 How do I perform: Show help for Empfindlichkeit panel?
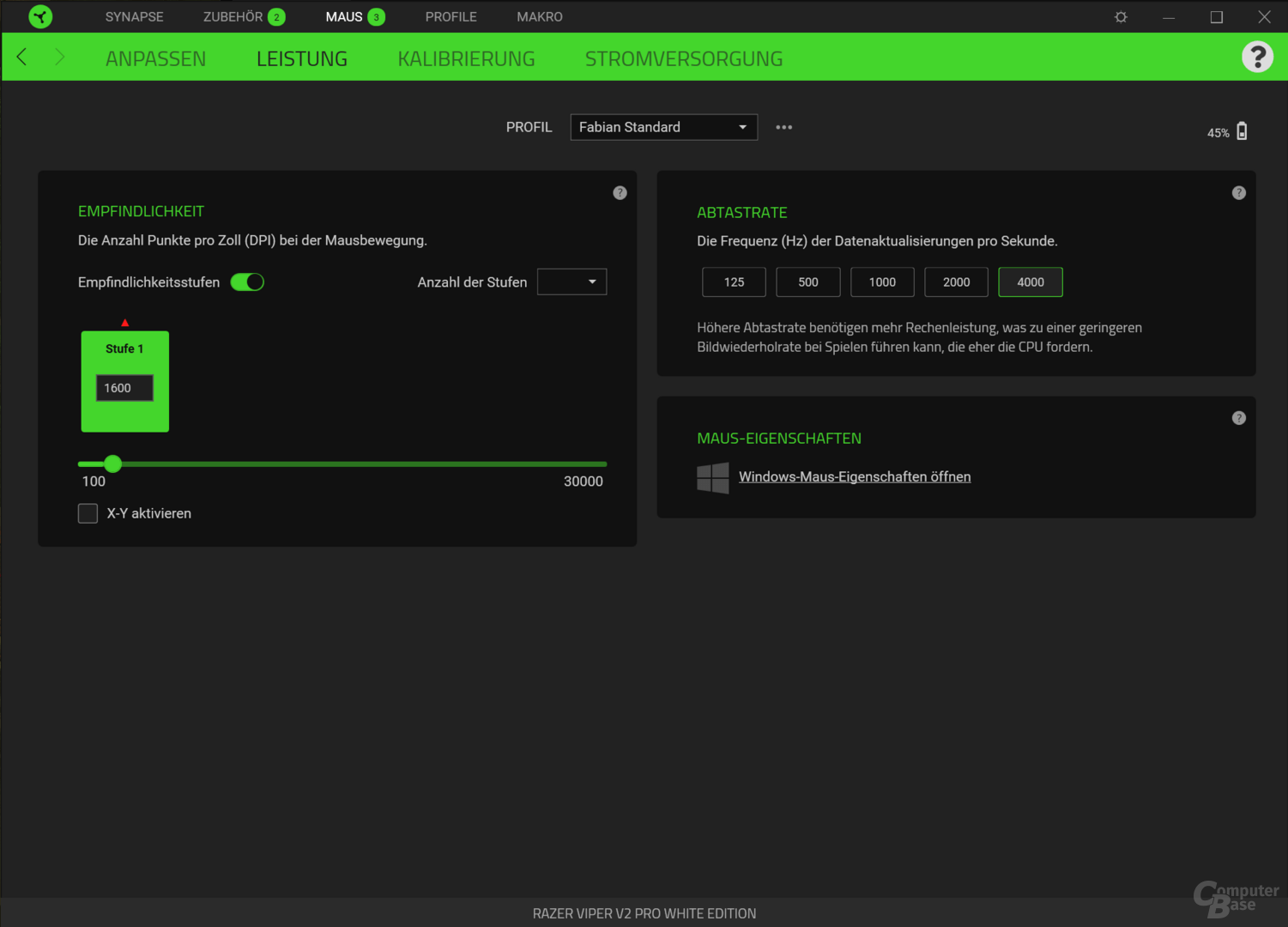pos(620,193)
